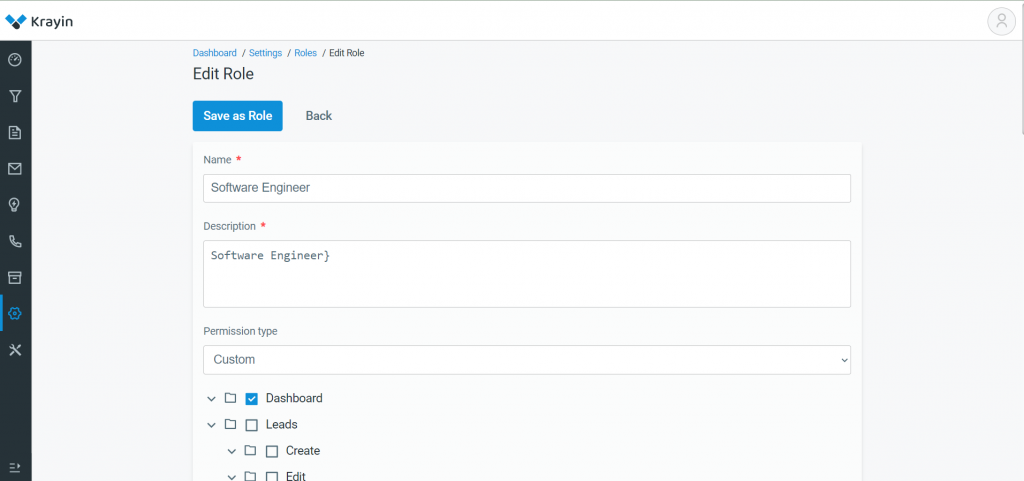Collapse the Dashboard tree chevron
The image size is (1024, 481).
211,399
